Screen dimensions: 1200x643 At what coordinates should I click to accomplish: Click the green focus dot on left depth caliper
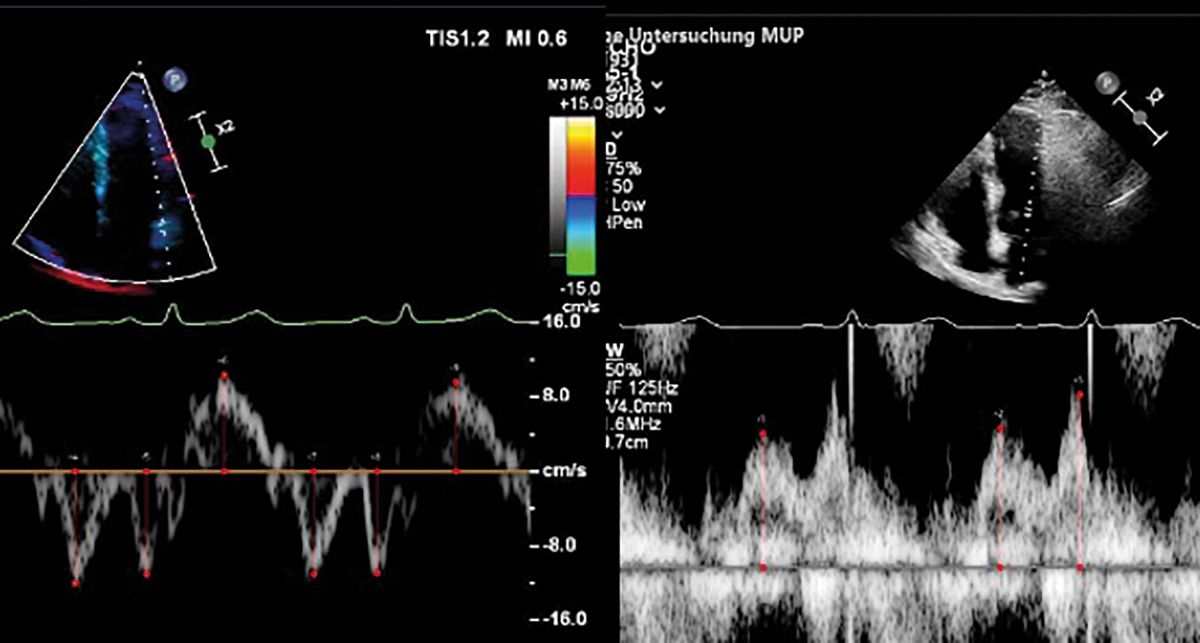click(x=208, y=142)
